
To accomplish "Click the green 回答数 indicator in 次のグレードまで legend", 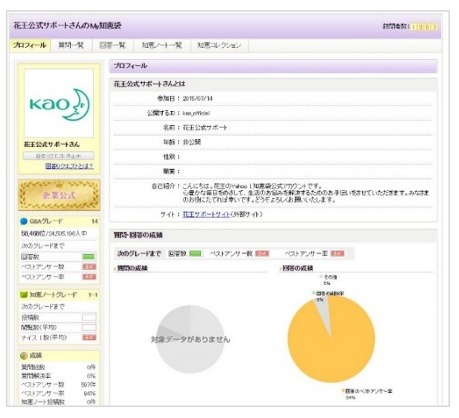I will tap(195, 254).
